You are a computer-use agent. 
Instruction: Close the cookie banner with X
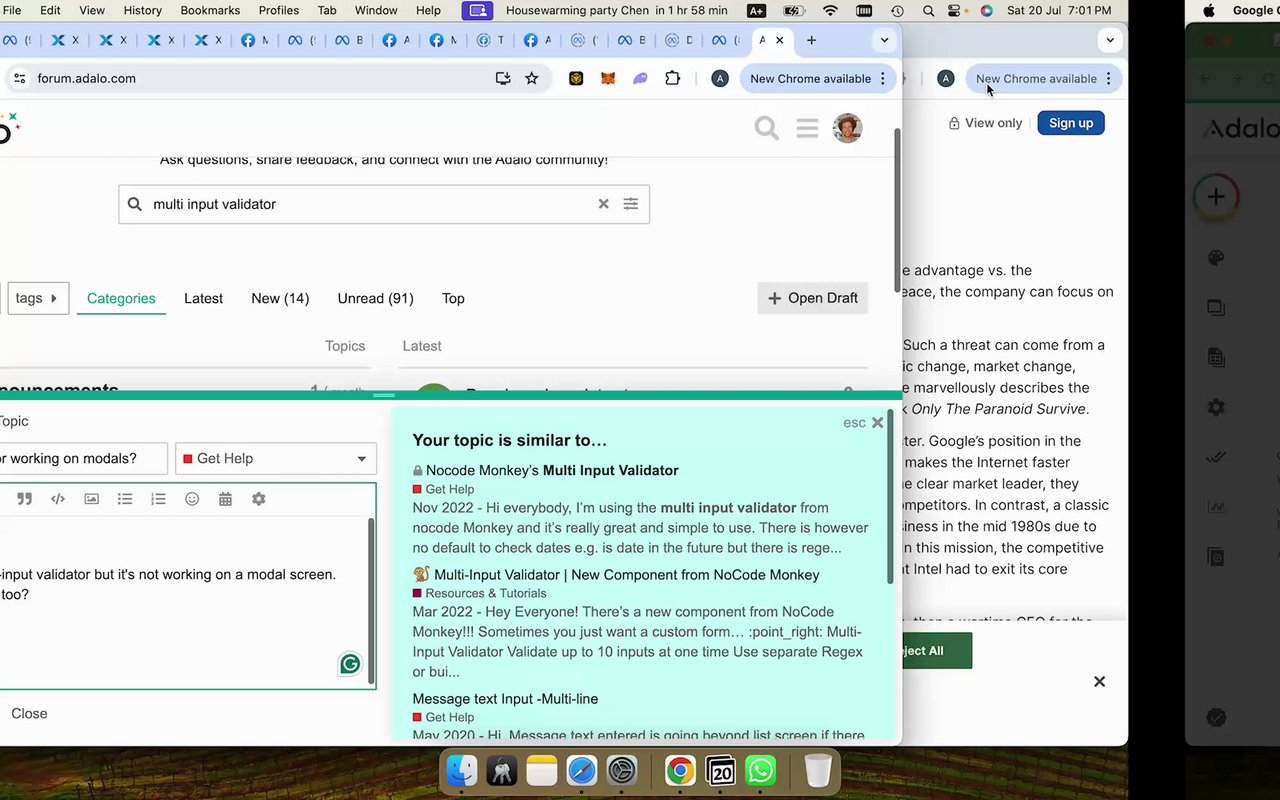[1099, 681]
